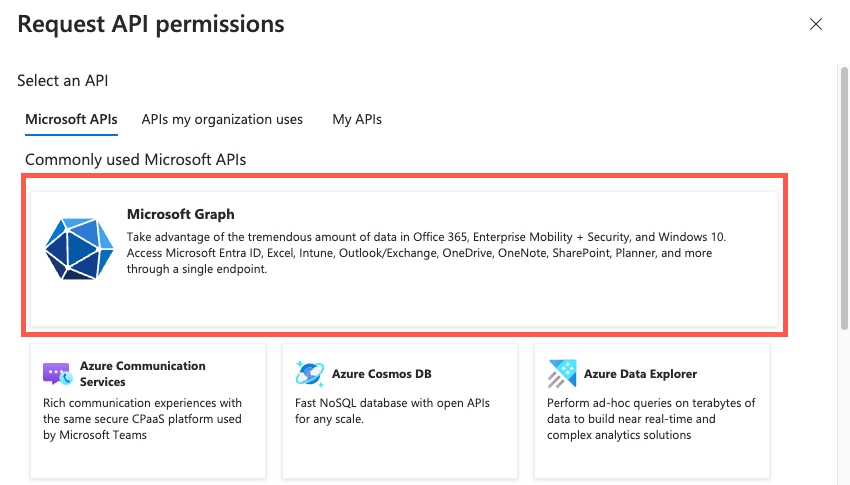
Task: Close the Request API permissions panel
Action: click(816, 24)
